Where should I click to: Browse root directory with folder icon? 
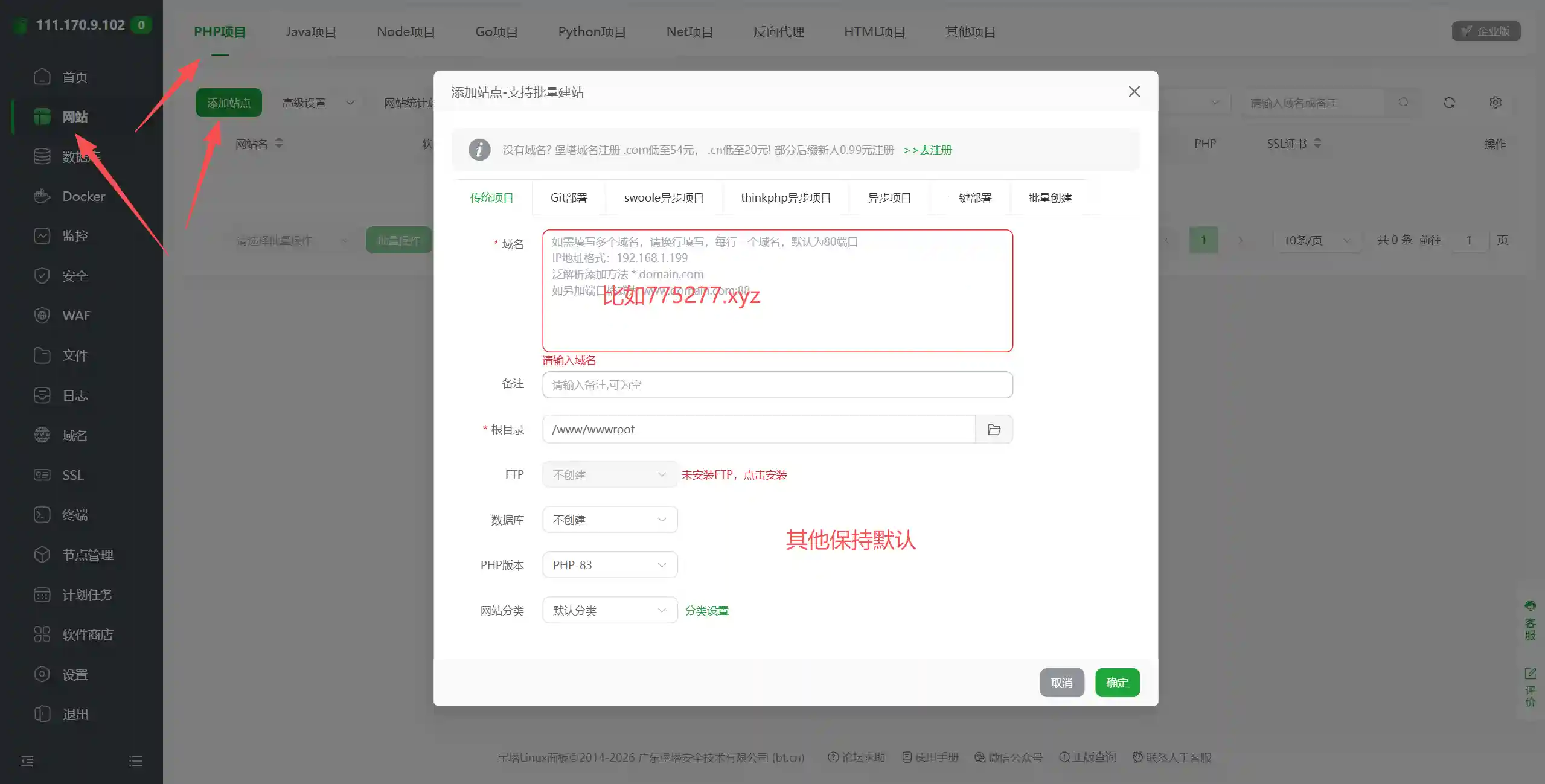[x=994, y=430]
